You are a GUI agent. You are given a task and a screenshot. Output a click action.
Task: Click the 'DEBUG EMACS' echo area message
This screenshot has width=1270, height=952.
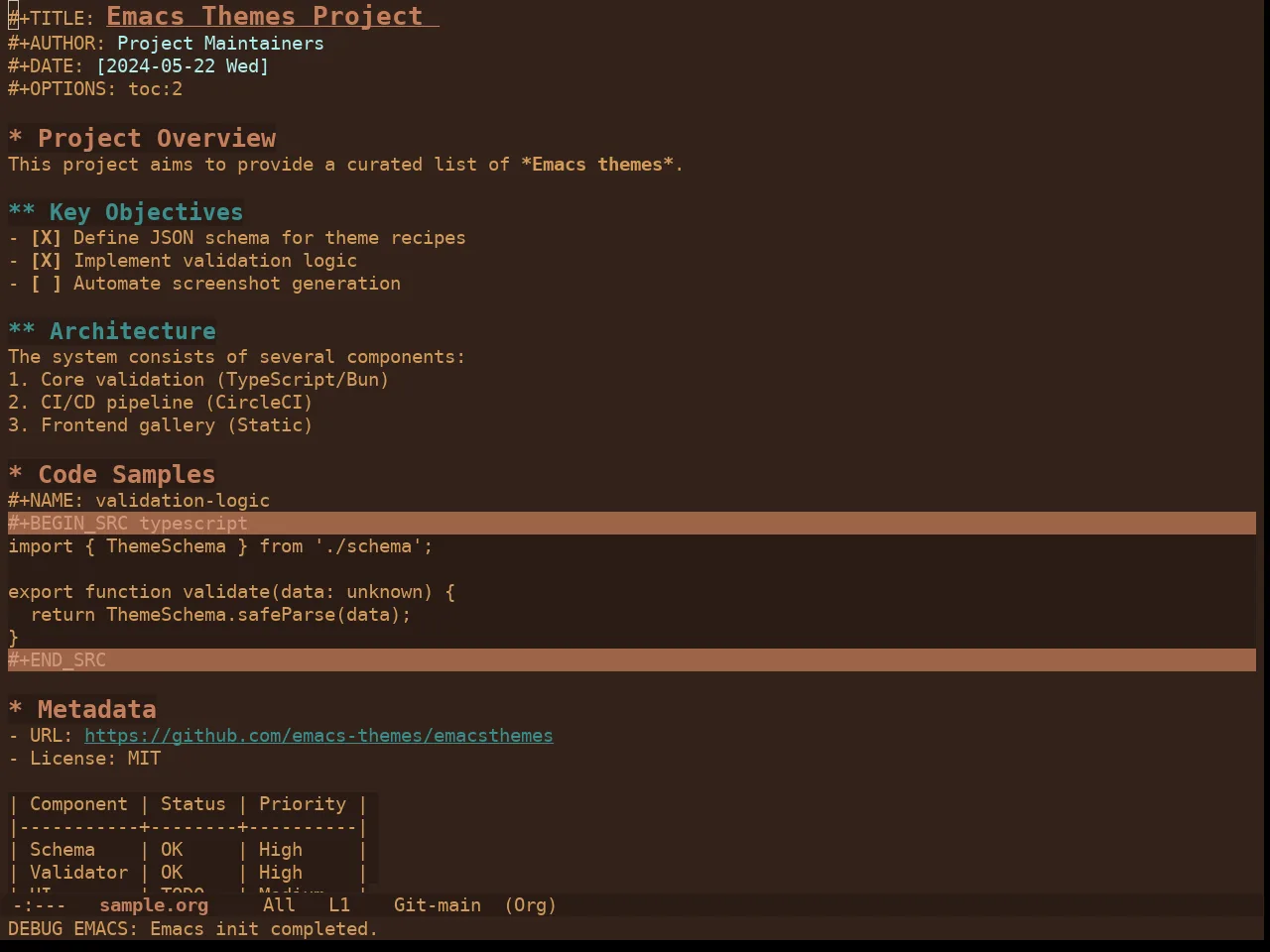193,929
